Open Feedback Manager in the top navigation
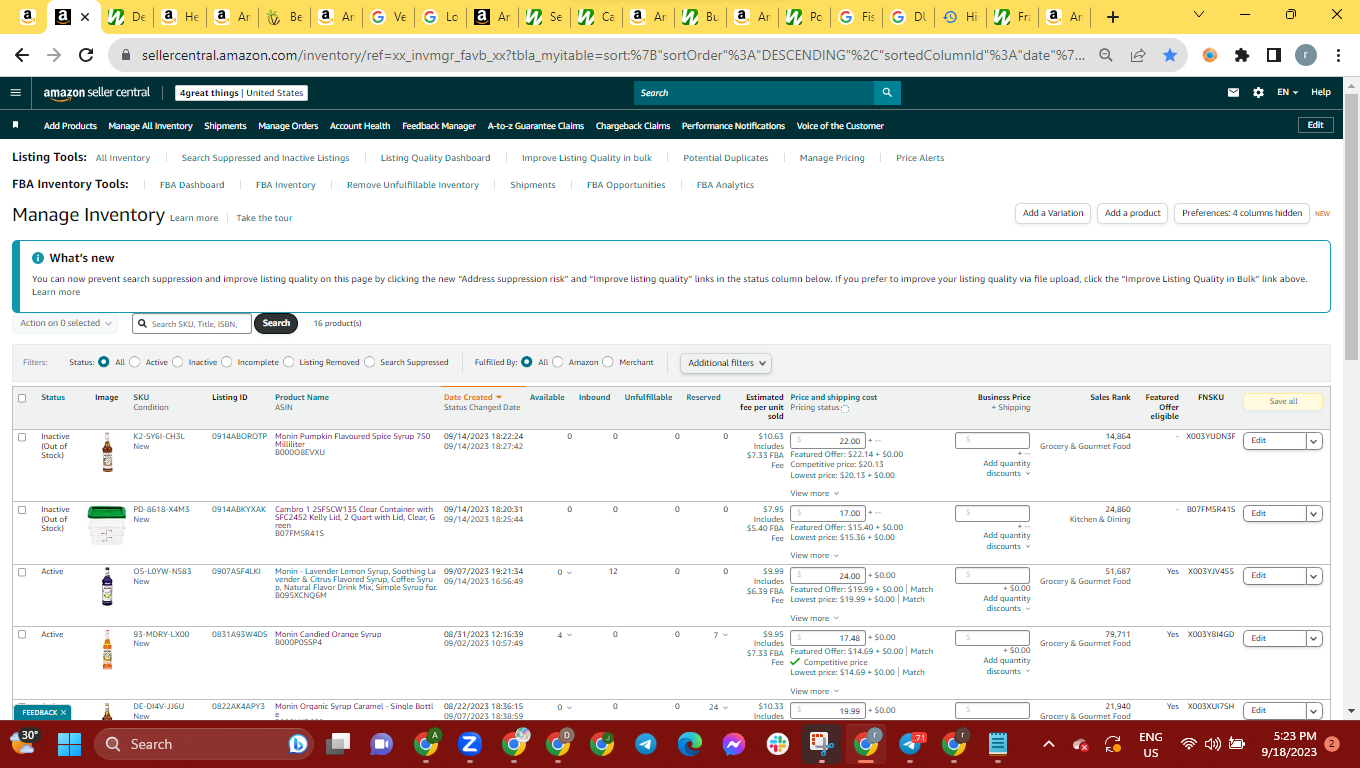Viewport: 1360px width, 768px height. point(439,126)
